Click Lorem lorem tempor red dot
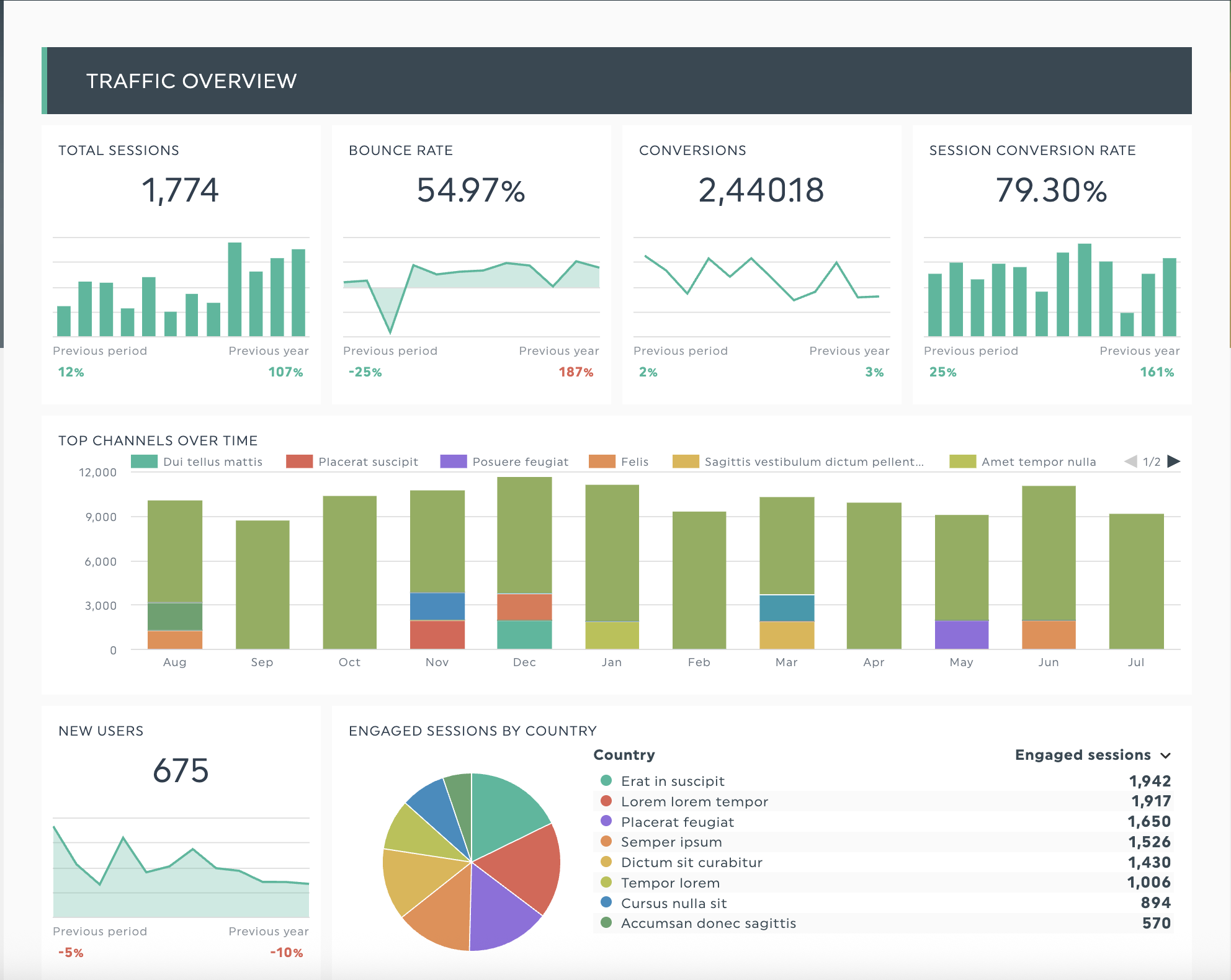Viewport: 1231px width, 980px height. click(606, 801)
